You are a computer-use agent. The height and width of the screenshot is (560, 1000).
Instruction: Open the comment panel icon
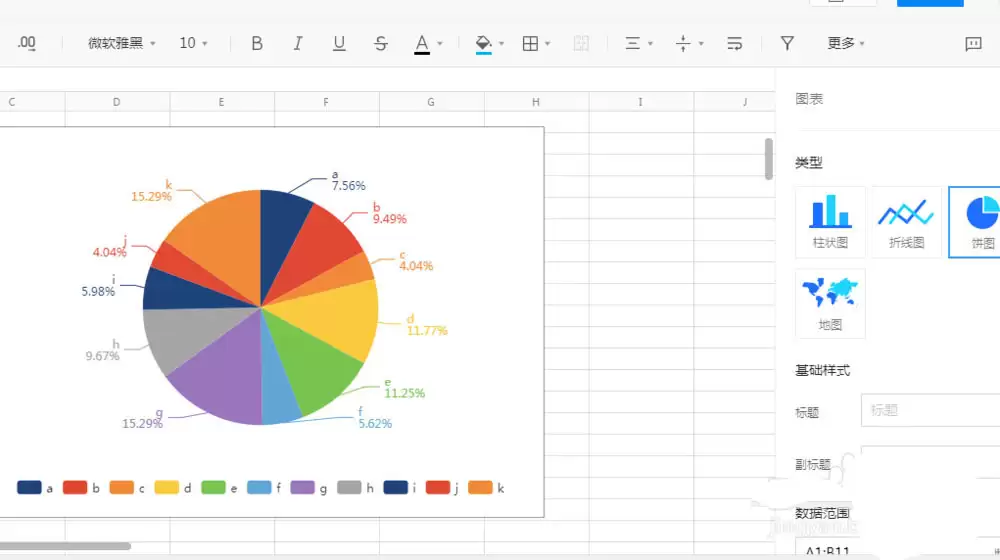tap(973, 43)
